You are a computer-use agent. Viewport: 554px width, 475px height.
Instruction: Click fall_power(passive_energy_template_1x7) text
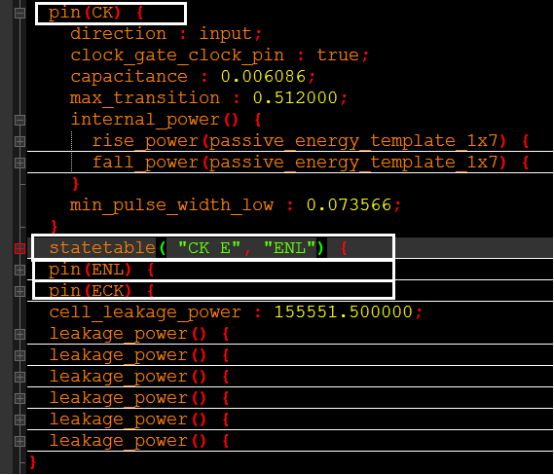pos(299,163)
